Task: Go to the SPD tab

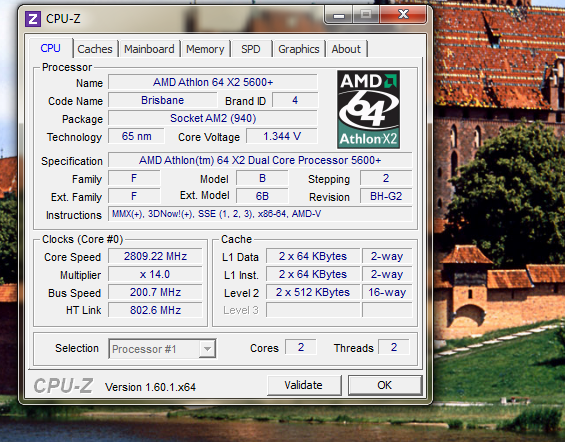Action: [251, 49]
